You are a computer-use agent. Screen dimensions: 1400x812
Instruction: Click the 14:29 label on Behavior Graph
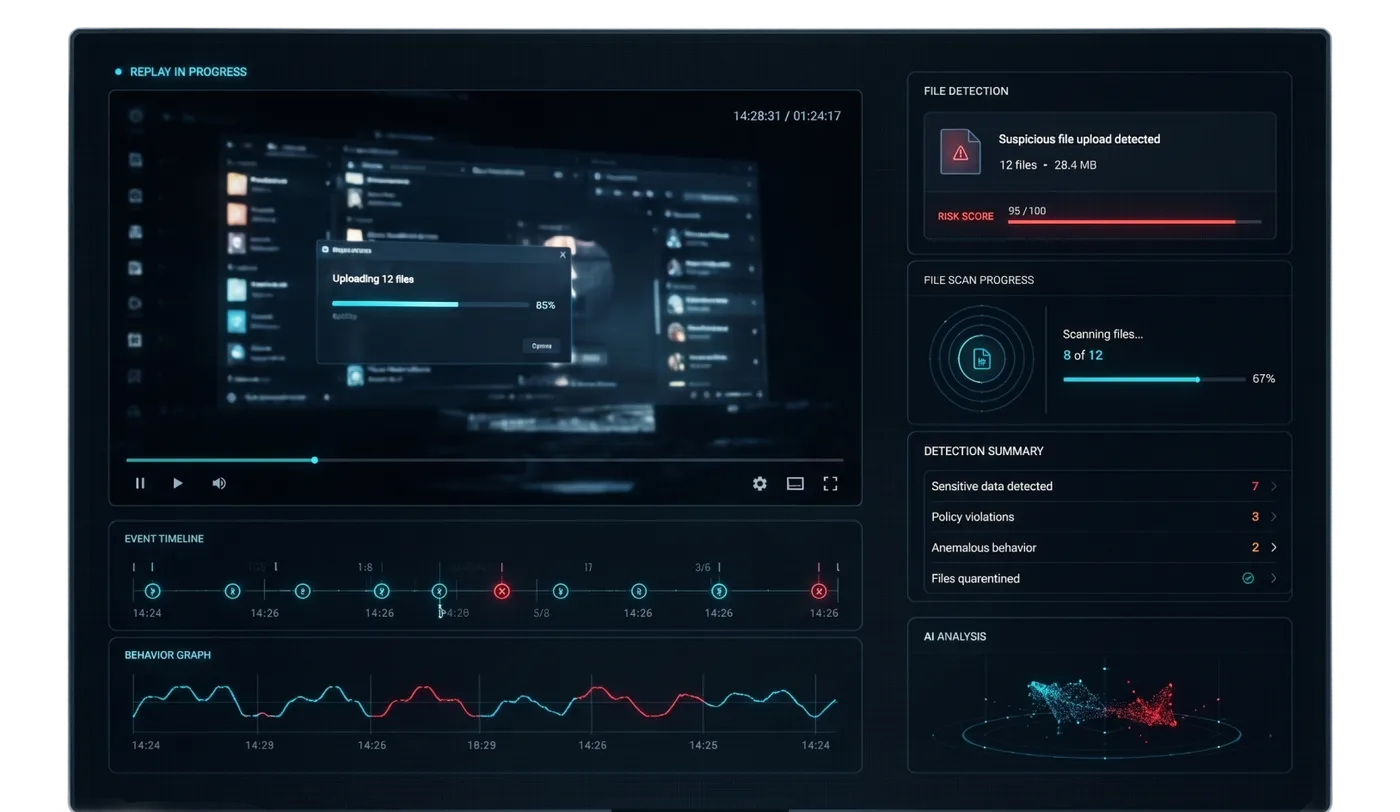point(260,745)
